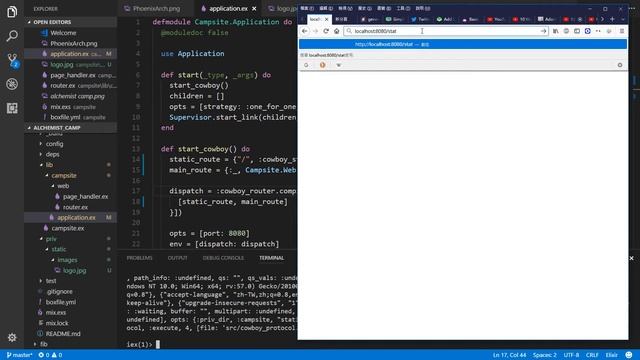640x360 pixels.
Task: Open the Extensions view in activity bar
Action: click(12, 108)
